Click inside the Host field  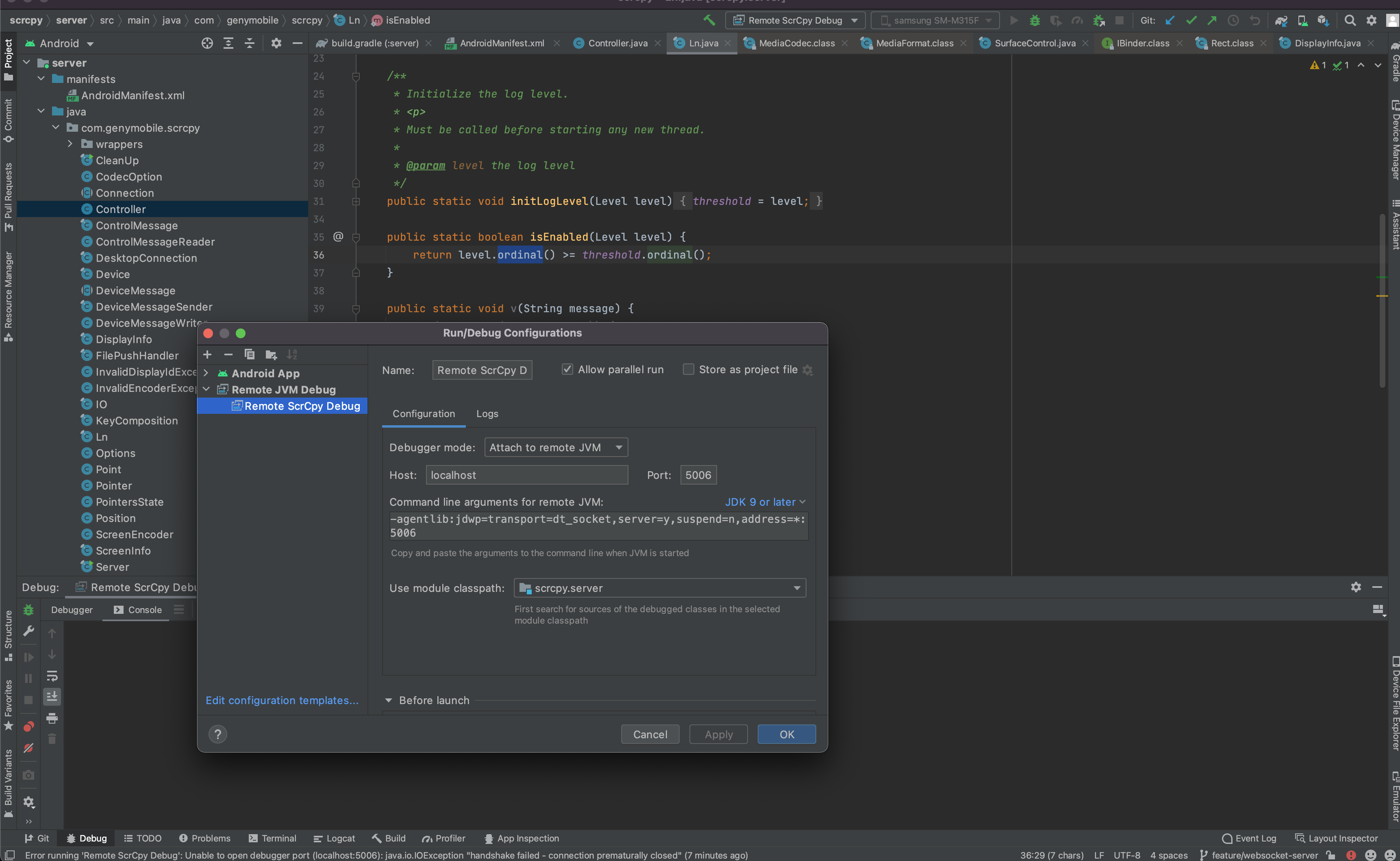(526, 474)
